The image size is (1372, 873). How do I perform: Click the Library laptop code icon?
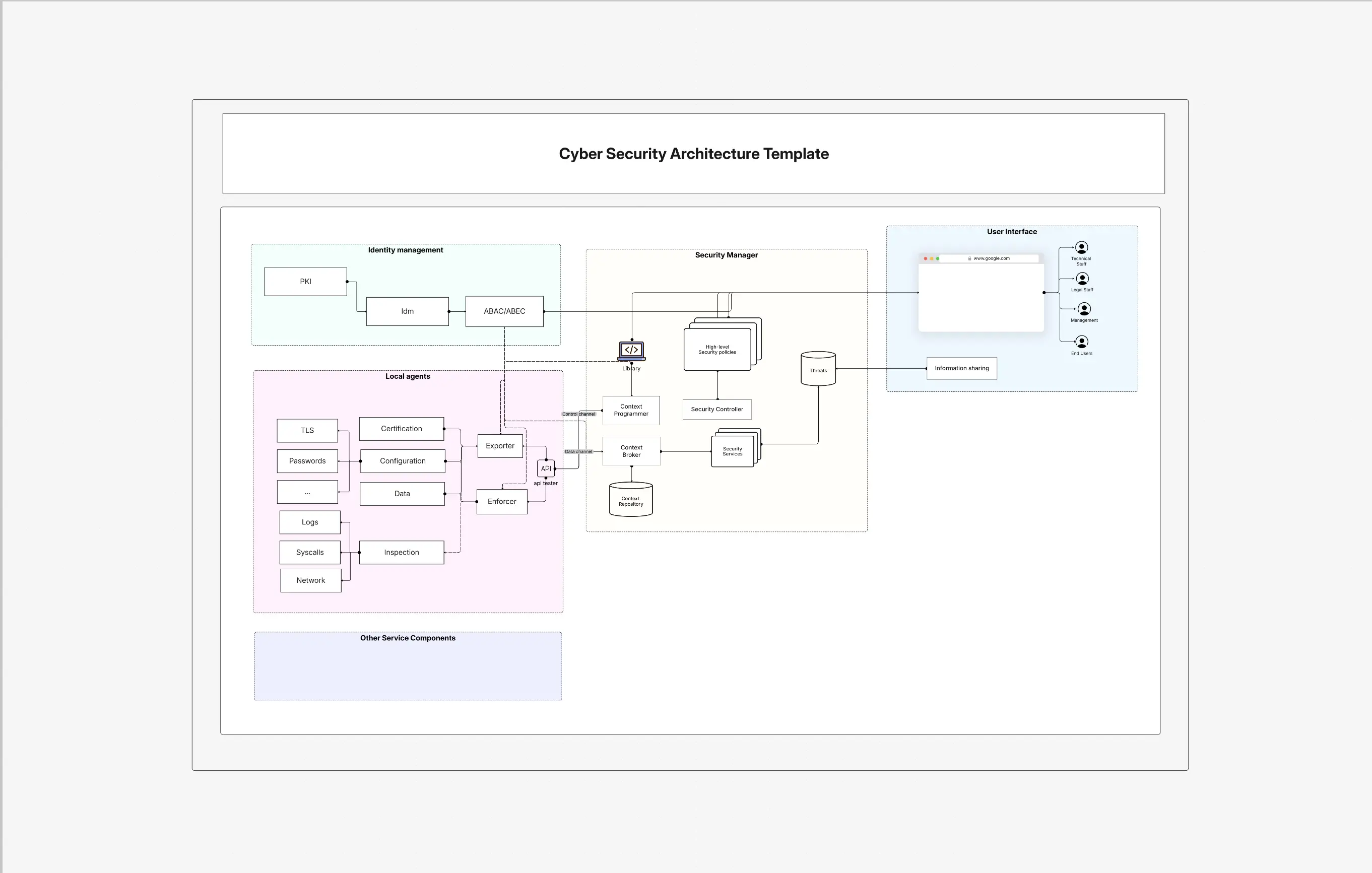click(x=631, y=350)
